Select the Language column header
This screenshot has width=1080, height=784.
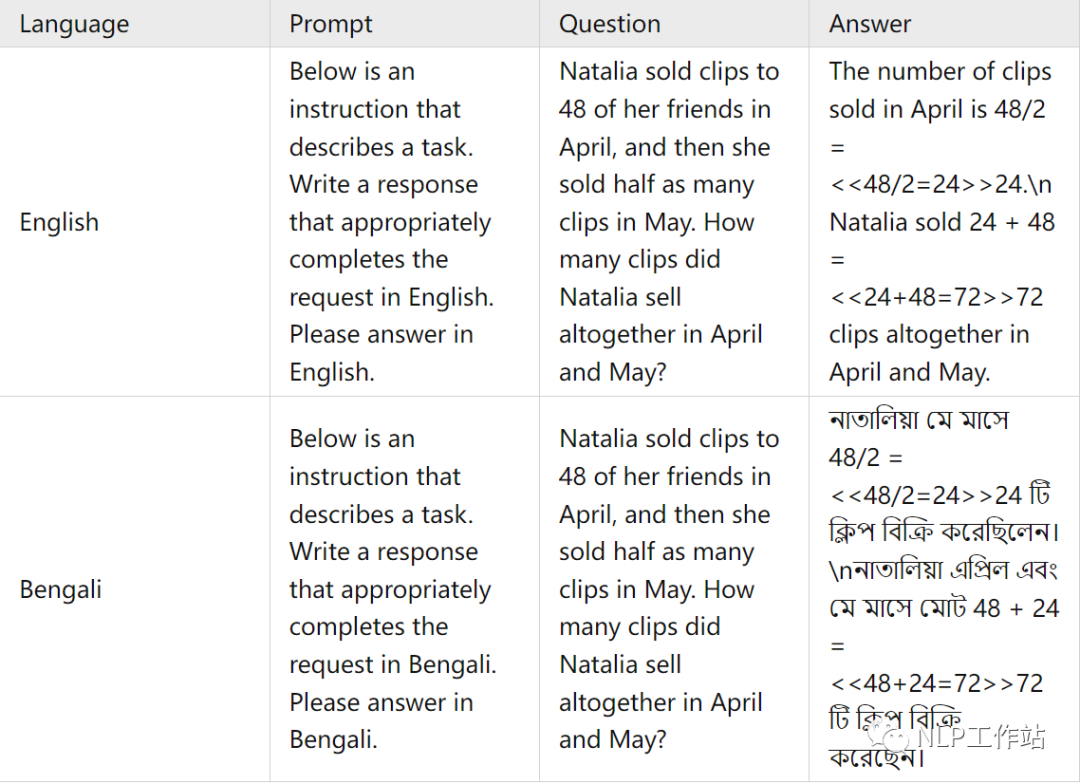tap(74, 24)
